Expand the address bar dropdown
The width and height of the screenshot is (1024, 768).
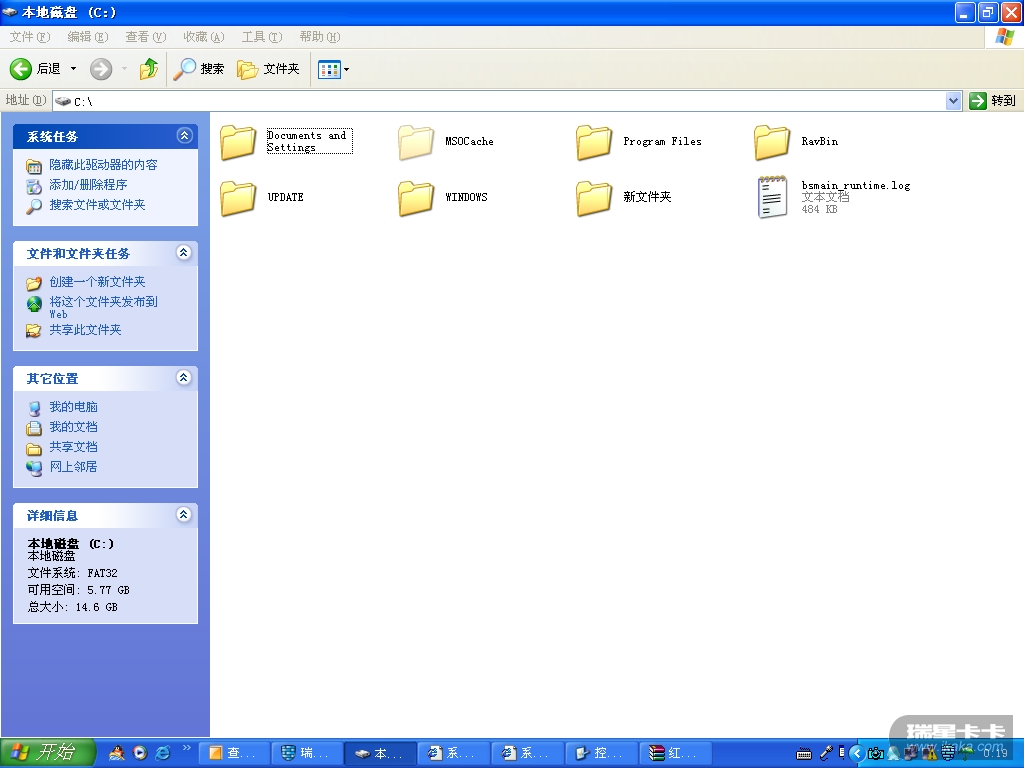click(953, 101)
